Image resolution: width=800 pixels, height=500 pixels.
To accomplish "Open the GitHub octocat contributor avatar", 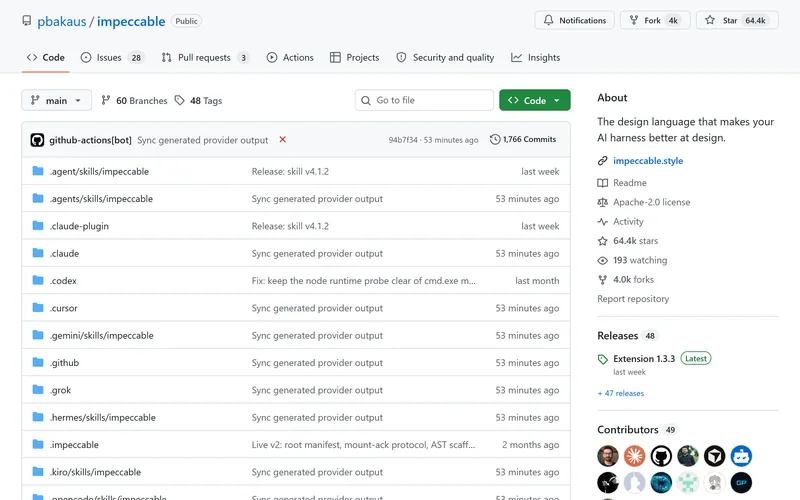I will pyautogui.click(x=661, y=456).
